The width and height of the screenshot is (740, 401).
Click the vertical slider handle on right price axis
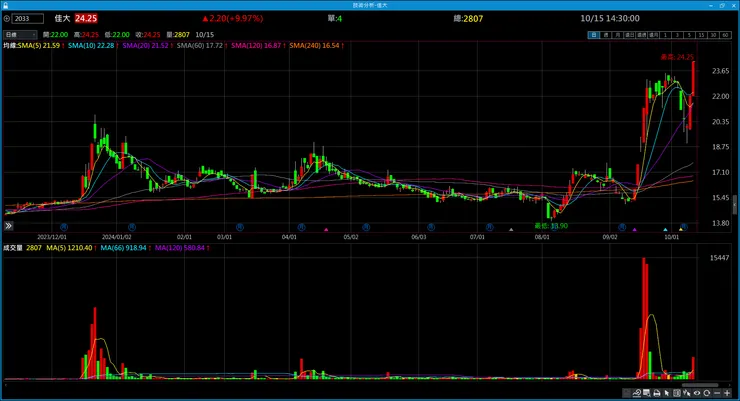[x=734, y=205]
